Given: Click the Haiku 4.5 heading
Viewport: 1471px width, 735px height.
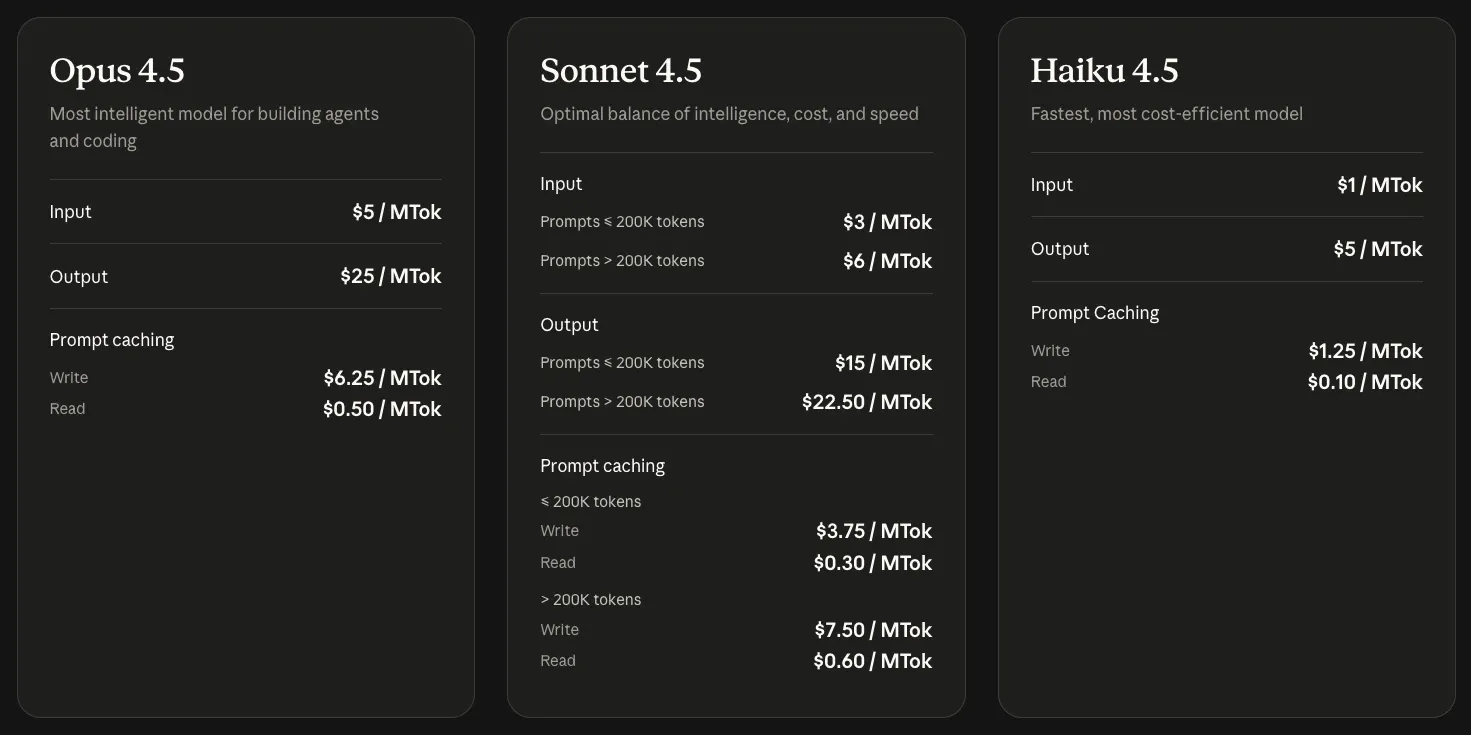Looking at the screenshot, I should coord(1104,71).
